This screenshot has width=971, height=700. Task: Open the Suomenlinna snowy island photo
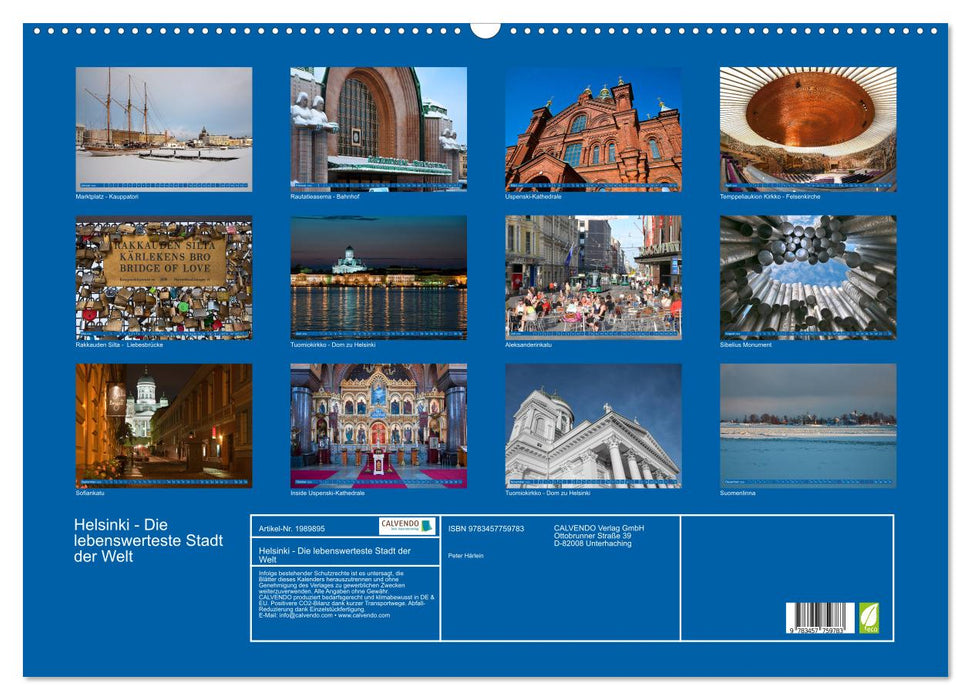(808, 425)
